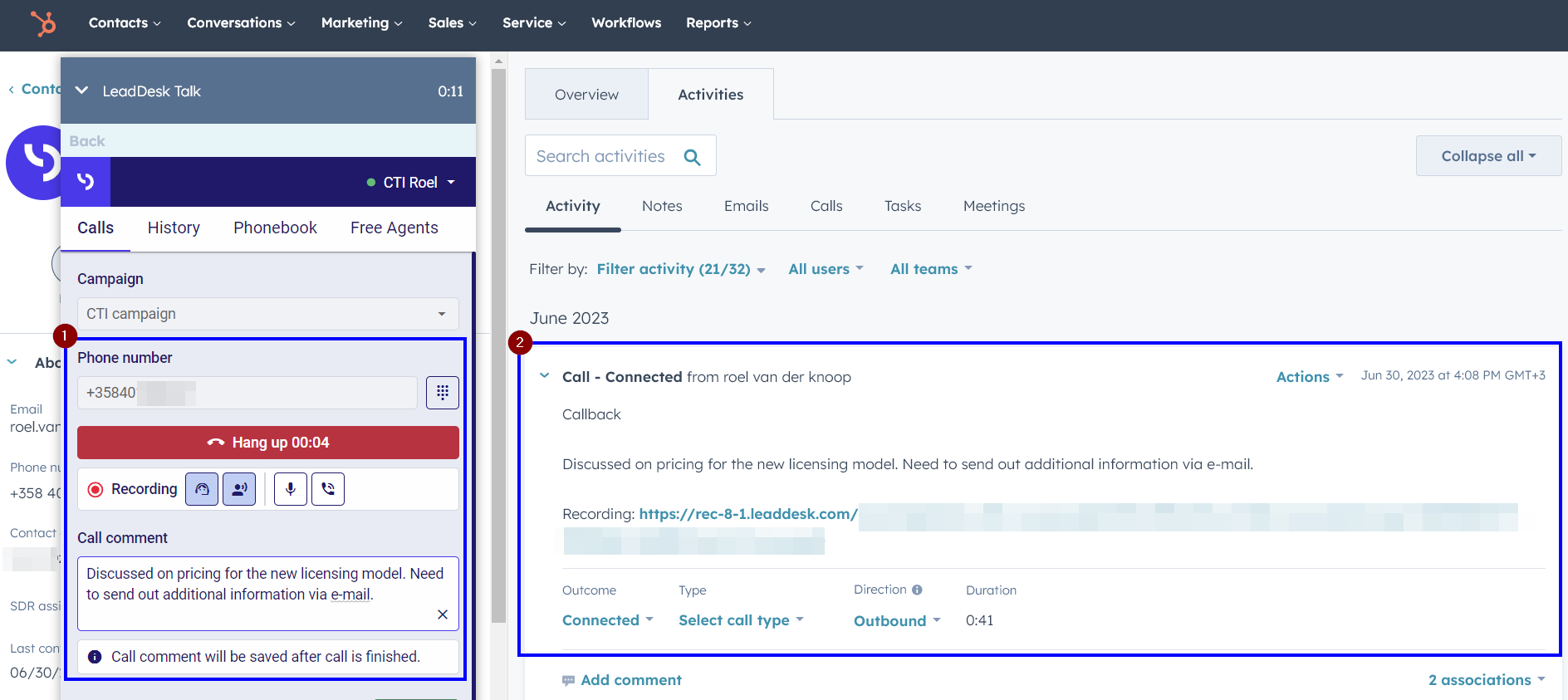Open the Actions dropdown for the call
Viewport: 1568px width, 700px height.
[1310, 377]
